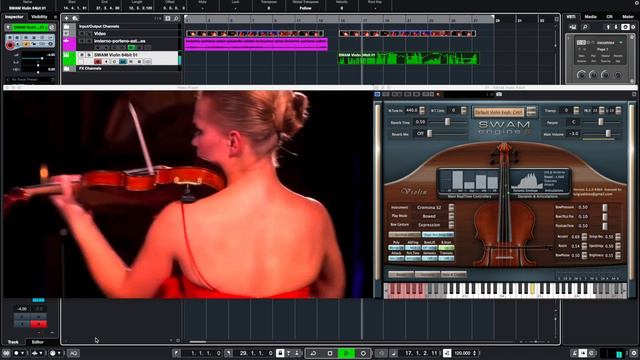Toggle the punch lock icon on transport
The width and height of the screenshot is (640, 360).
[x=280, y=353]
